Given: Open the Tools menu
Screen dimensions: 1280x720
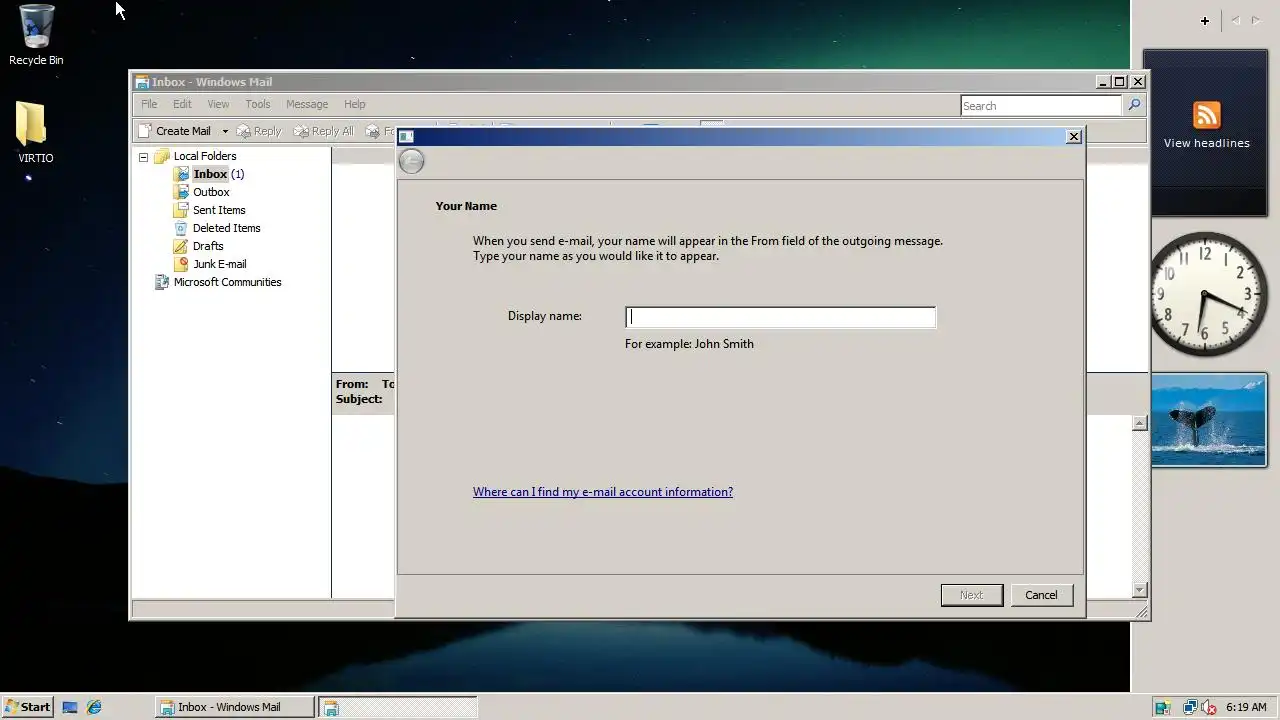Looking at the screenshot, I should (258, 104).
